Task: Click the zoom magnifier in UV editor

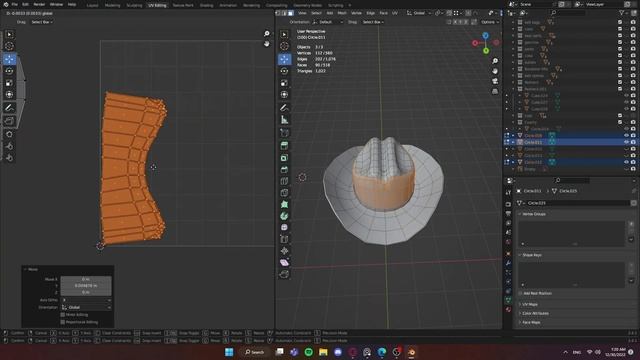Action: pos(267,34)
